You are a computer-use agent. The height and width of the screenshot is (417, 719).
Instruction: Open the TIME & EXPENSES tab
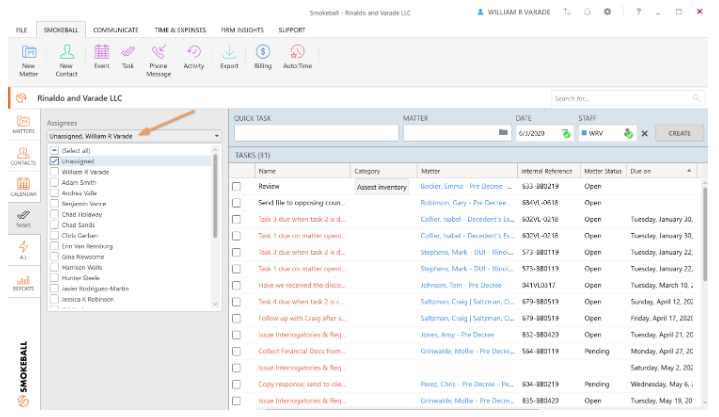pyautogui.click(x=180, y=30)
